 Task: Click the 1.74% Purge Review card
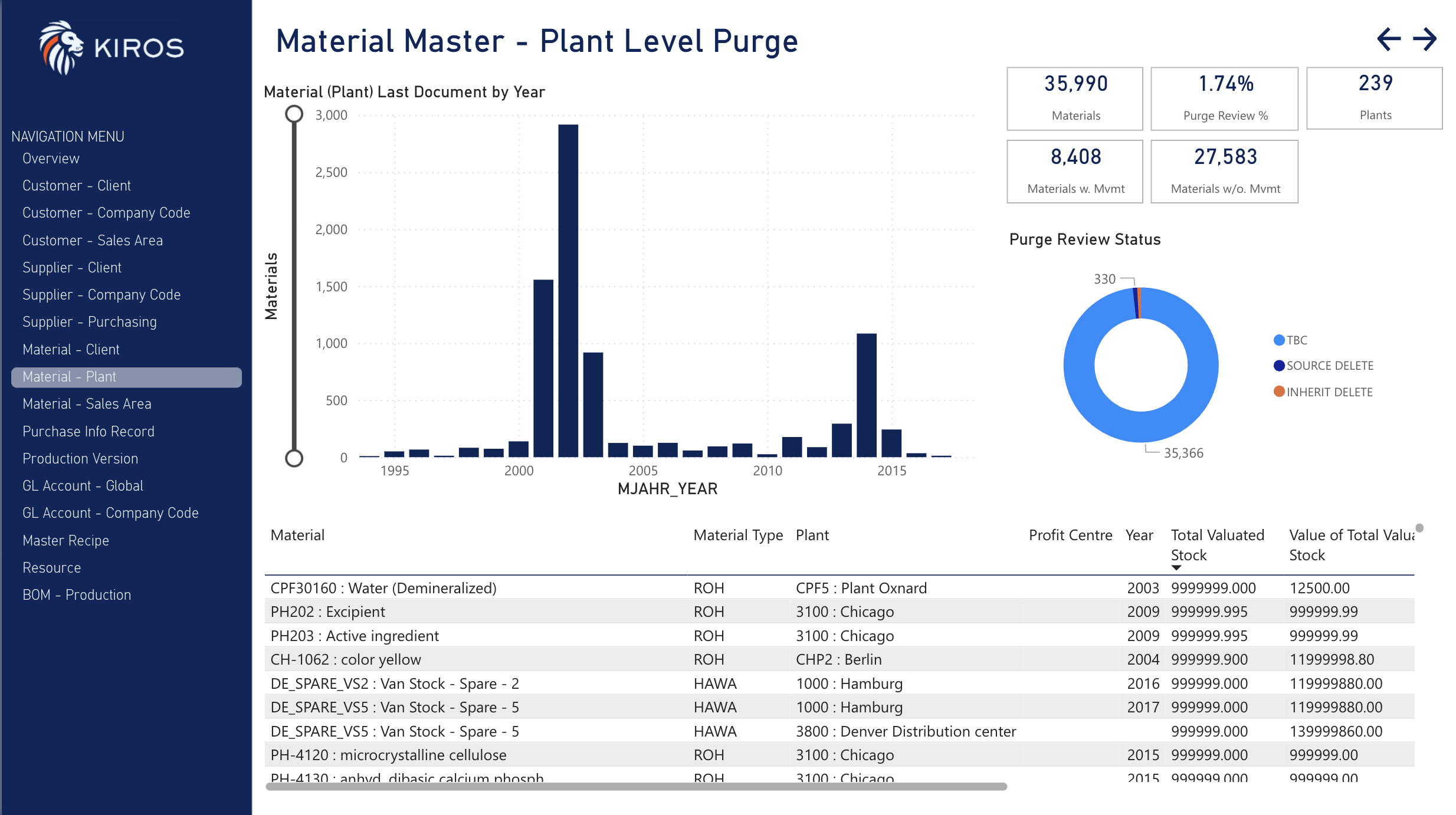[1224, 98]
